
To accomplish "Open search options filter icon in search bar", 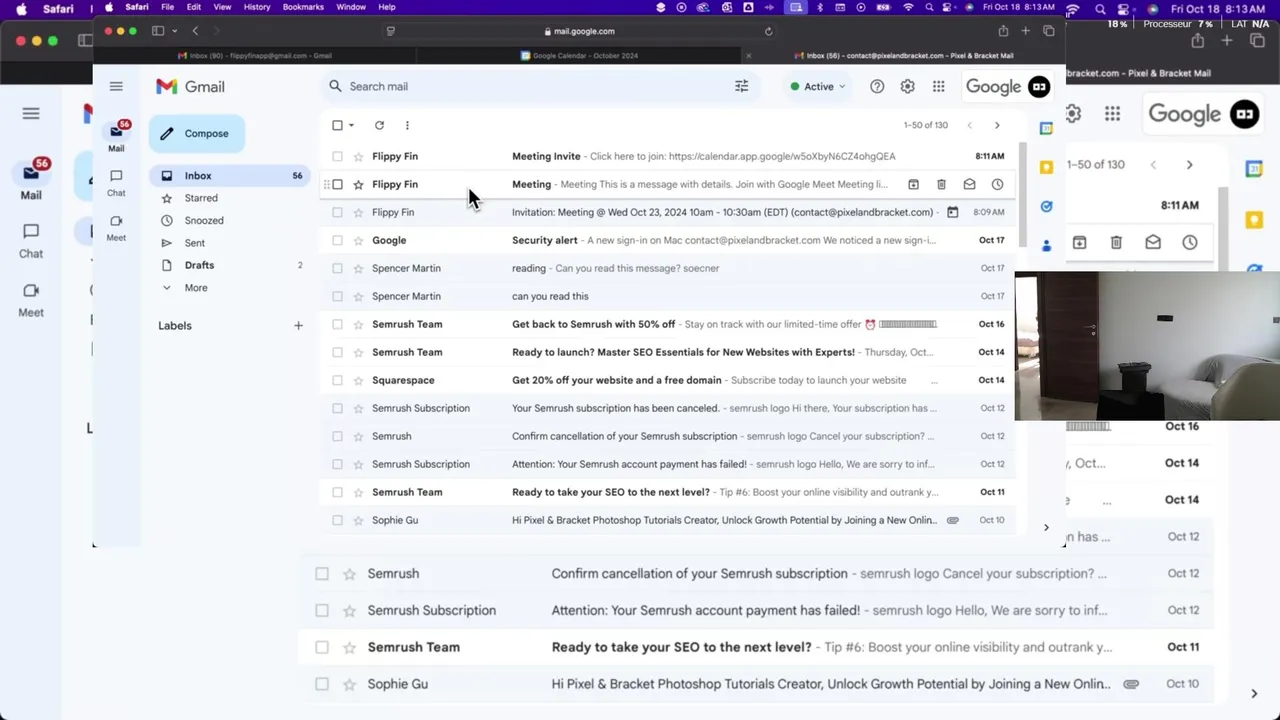I will (742, 86).
